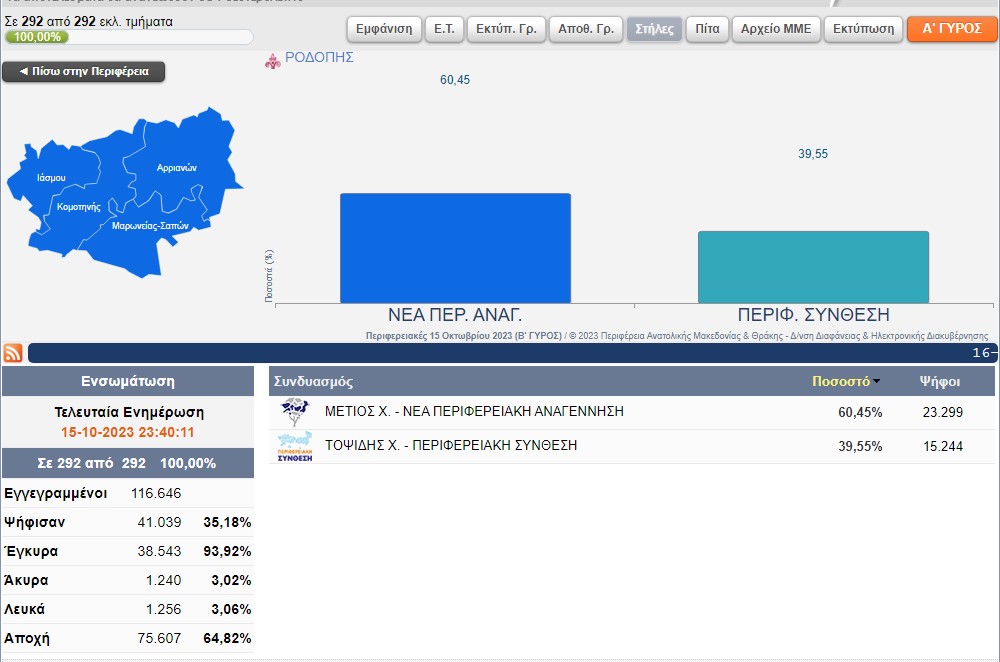Switch chart to Πίτα pie view
This screenshot has height=662, width=1000.
(707, 29)
